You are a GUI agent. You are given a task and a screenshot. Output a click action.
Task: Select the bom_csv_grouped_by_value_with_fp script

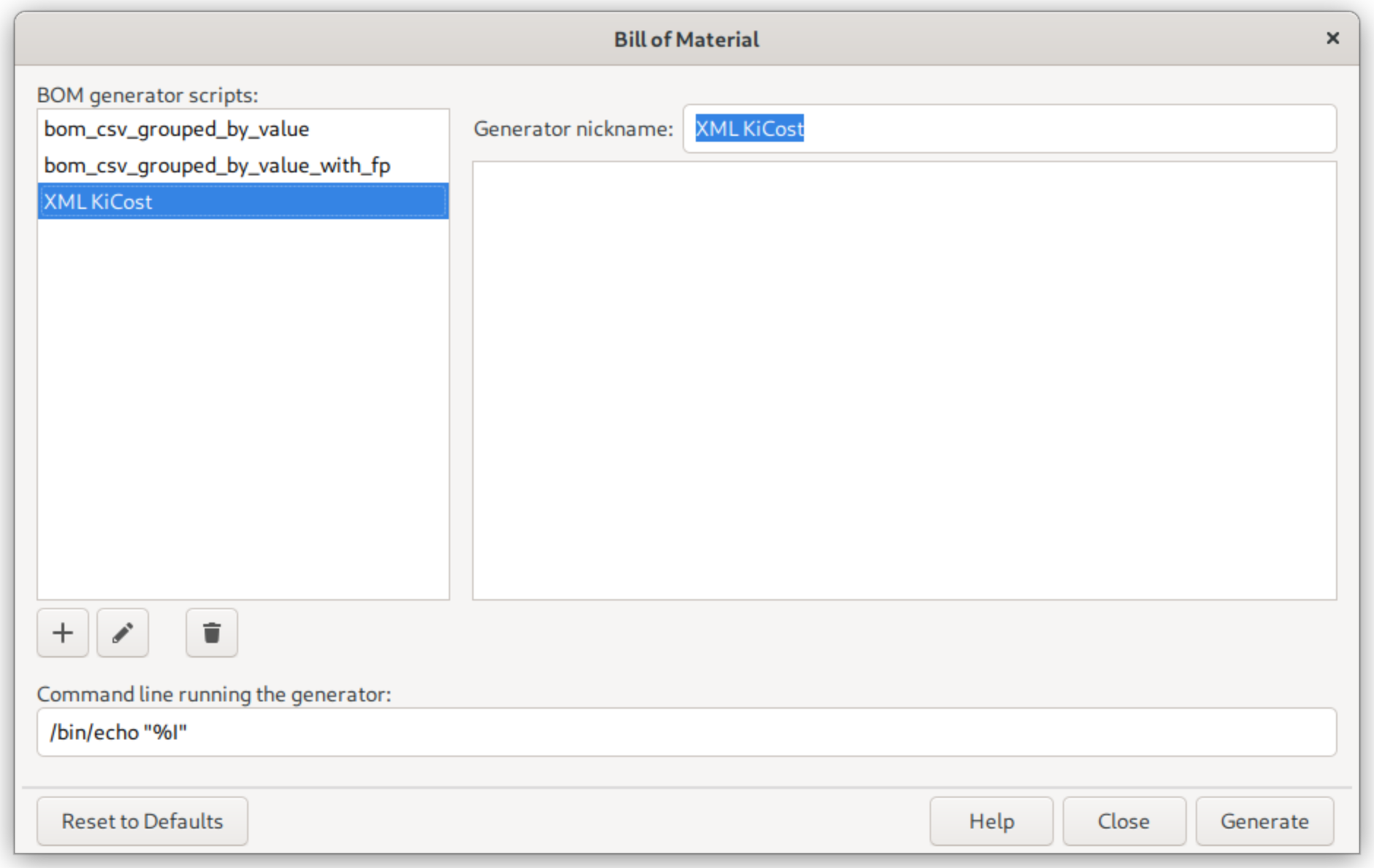217,165
